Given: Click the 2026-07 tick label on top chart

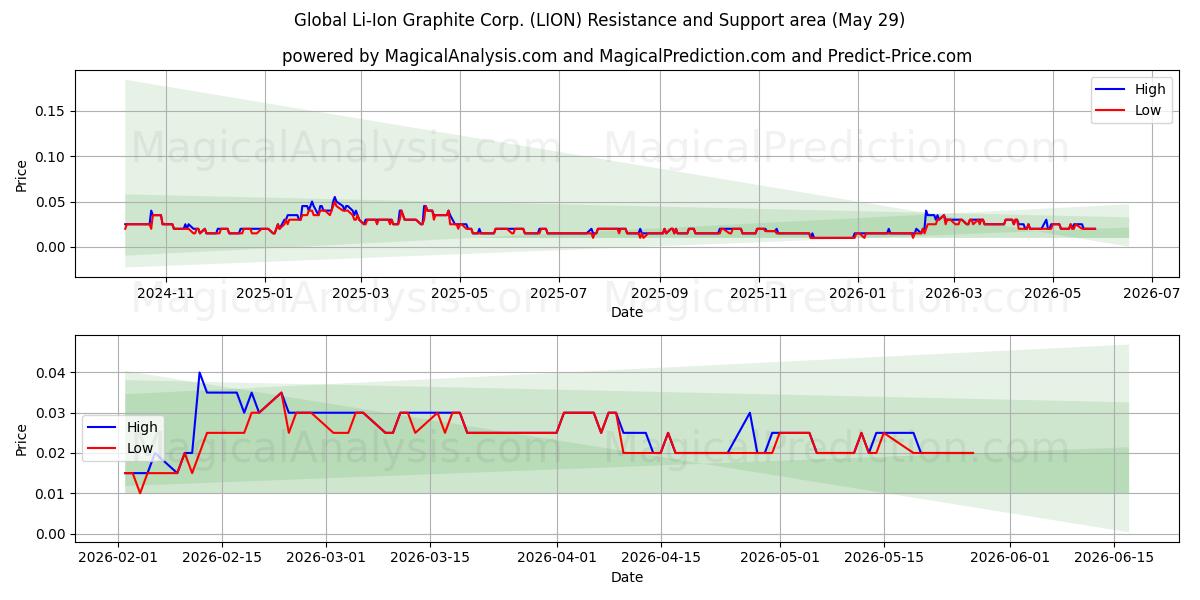Looking at the screenshot, I should click(x=1152, y=294).
